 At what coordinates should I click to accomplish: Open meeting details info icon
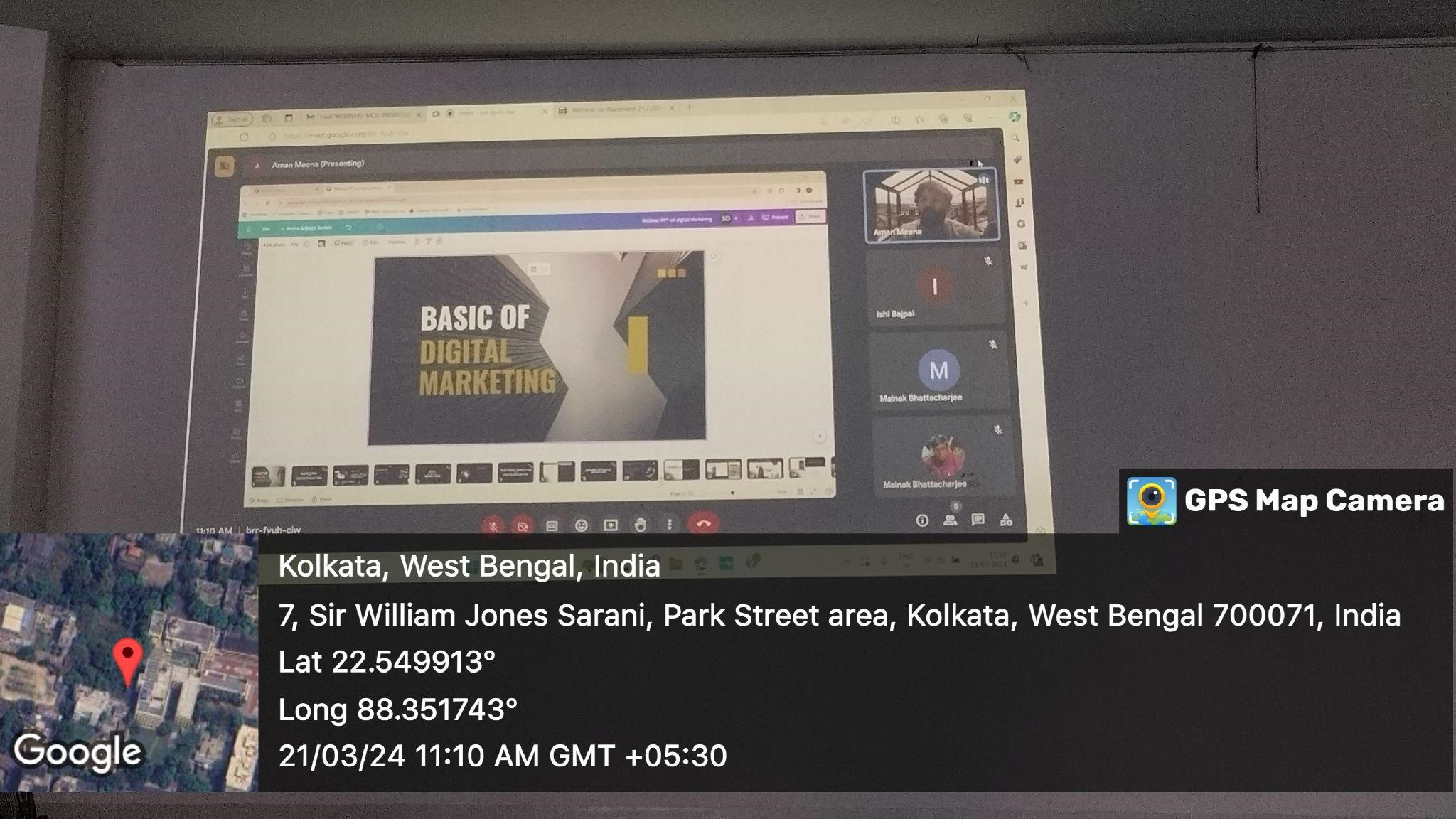tap(922, 520)
